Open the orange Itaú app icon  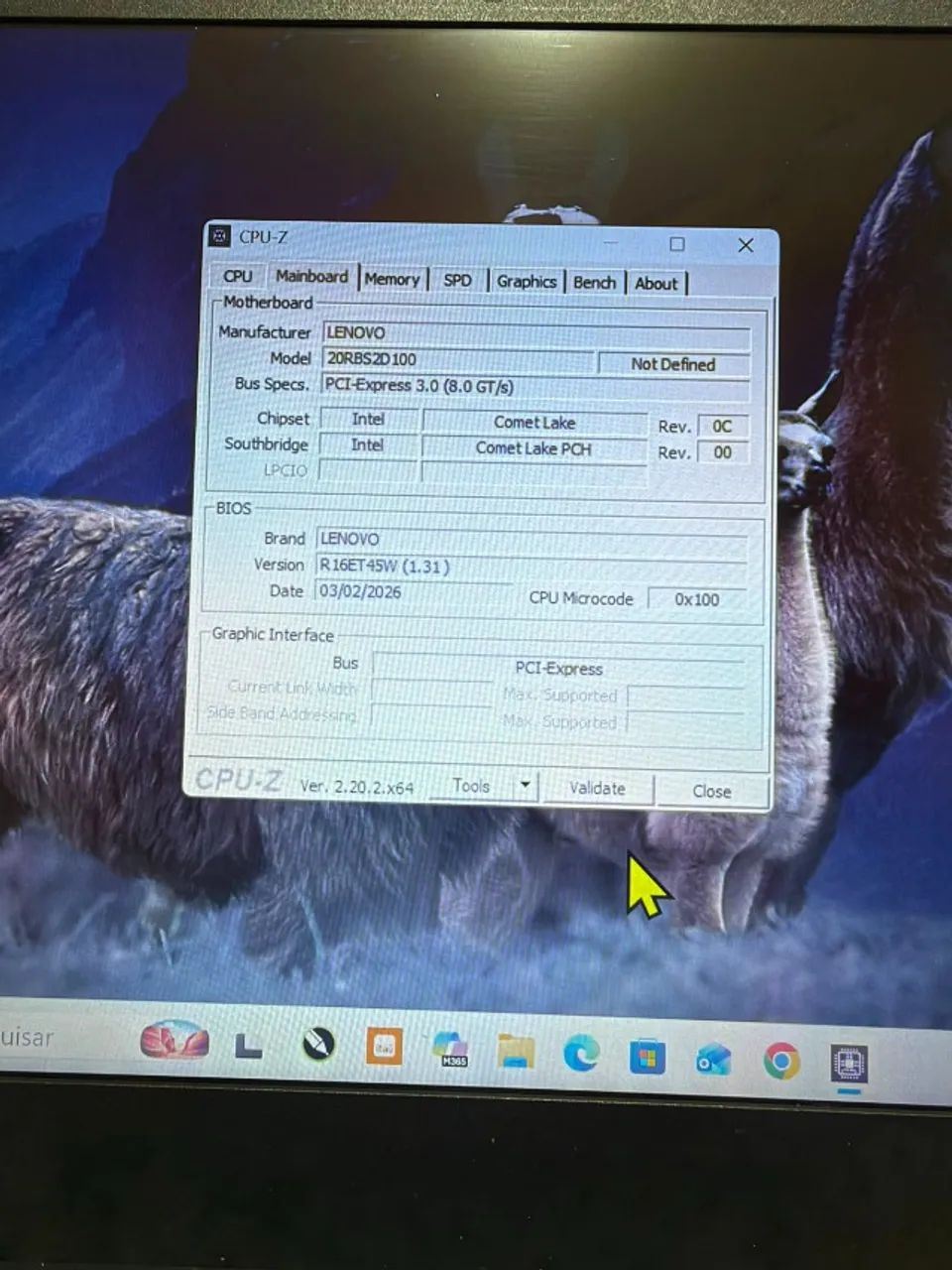point(384,1047)
